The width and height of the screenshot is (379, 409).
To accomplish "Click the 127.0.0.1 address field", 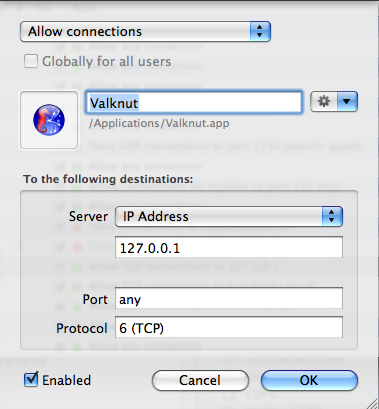I will tap(229, 247).
